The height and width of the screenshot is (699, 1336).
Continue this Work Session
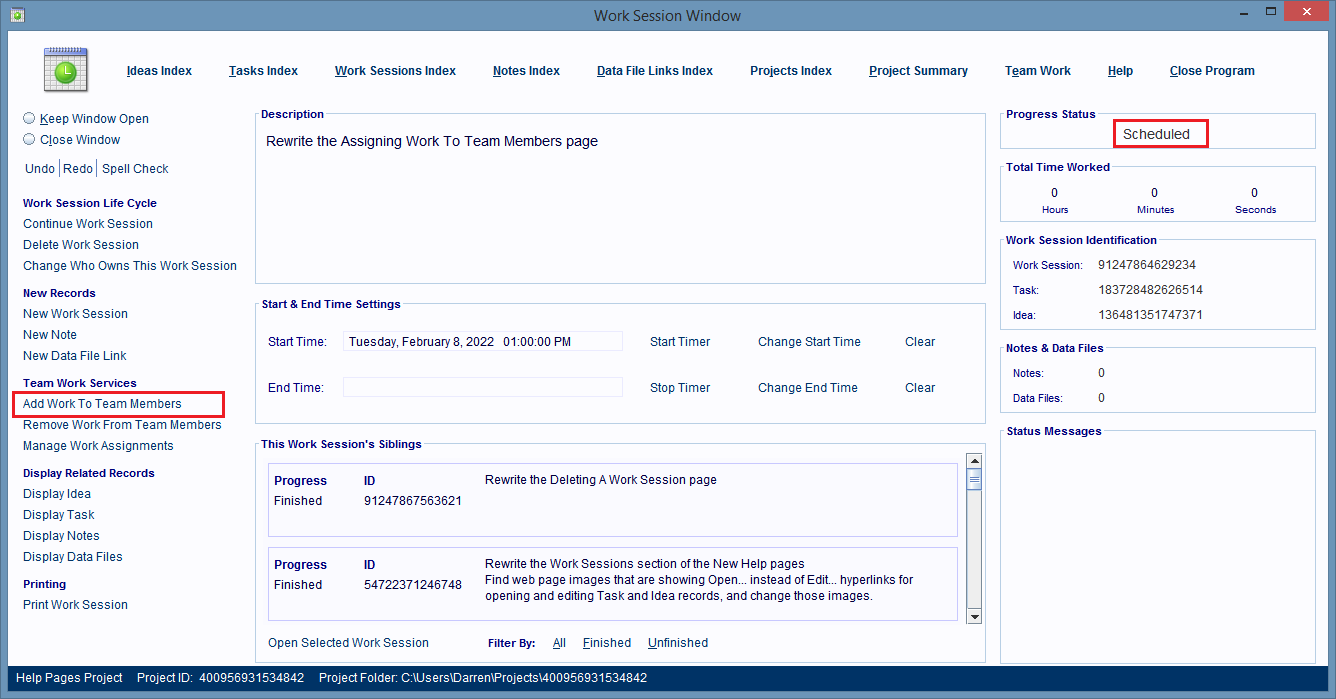[x=87, y=223]
